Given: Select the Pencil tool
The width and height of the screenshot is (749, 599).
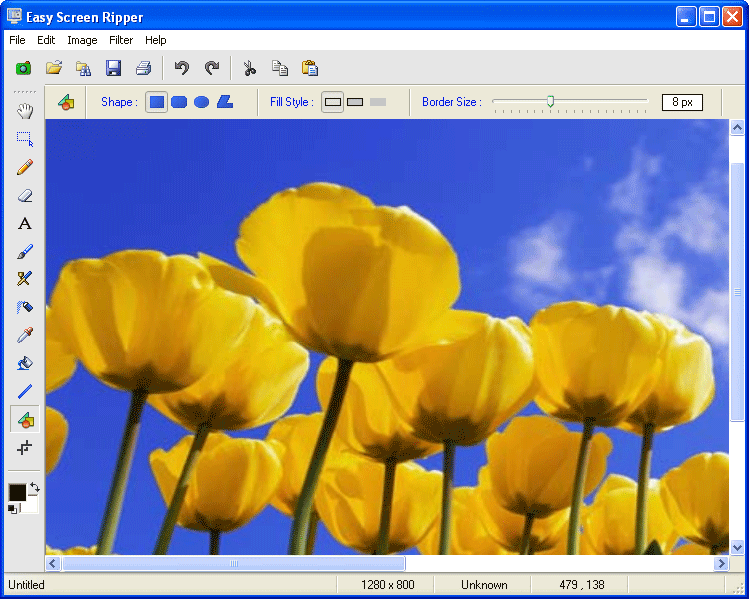Looking at the screenshot, I should point(25,167).
